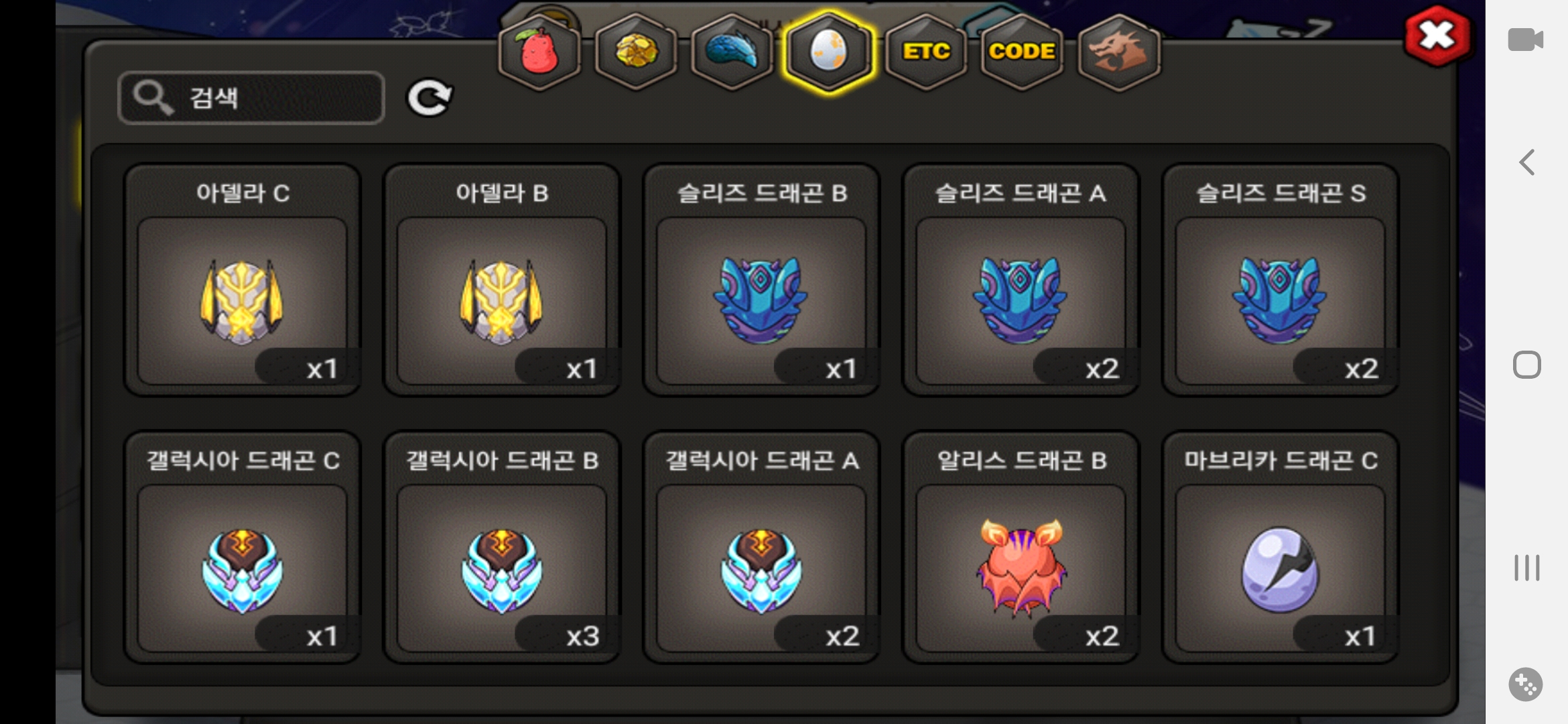1568x724 pixels.
Task: Choose the 슬리즈 드래곤 B egg
Action: pos(761,280)
